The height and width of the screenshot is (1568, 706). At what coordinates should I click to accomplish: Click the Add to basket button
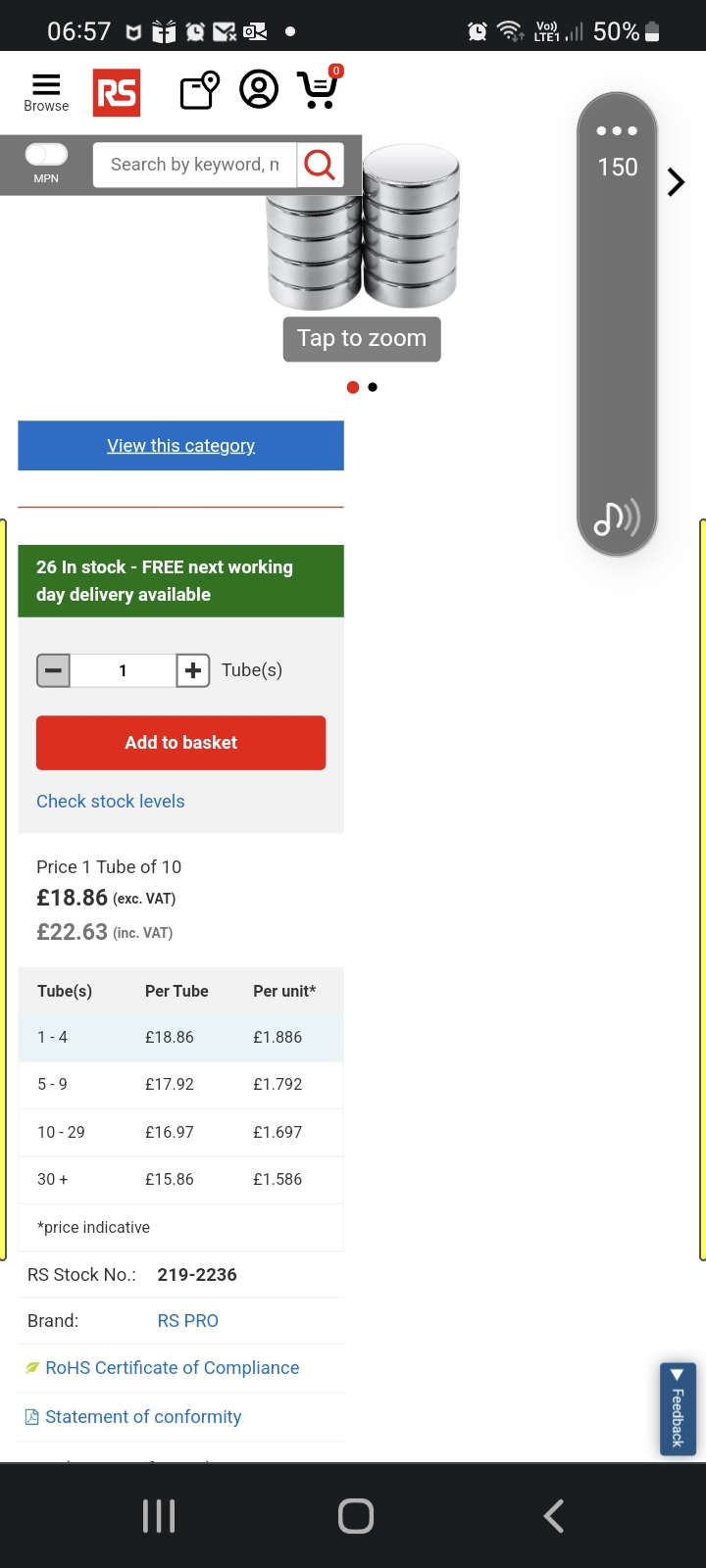[180, 743]
